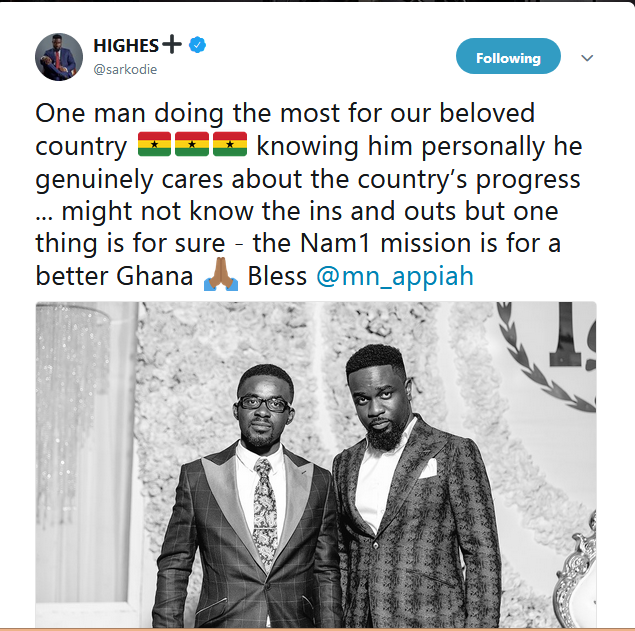Click the white pocket square in photo
Image resolution: width=635 pixels, height=631 pixels.
[x=428, y=469]
